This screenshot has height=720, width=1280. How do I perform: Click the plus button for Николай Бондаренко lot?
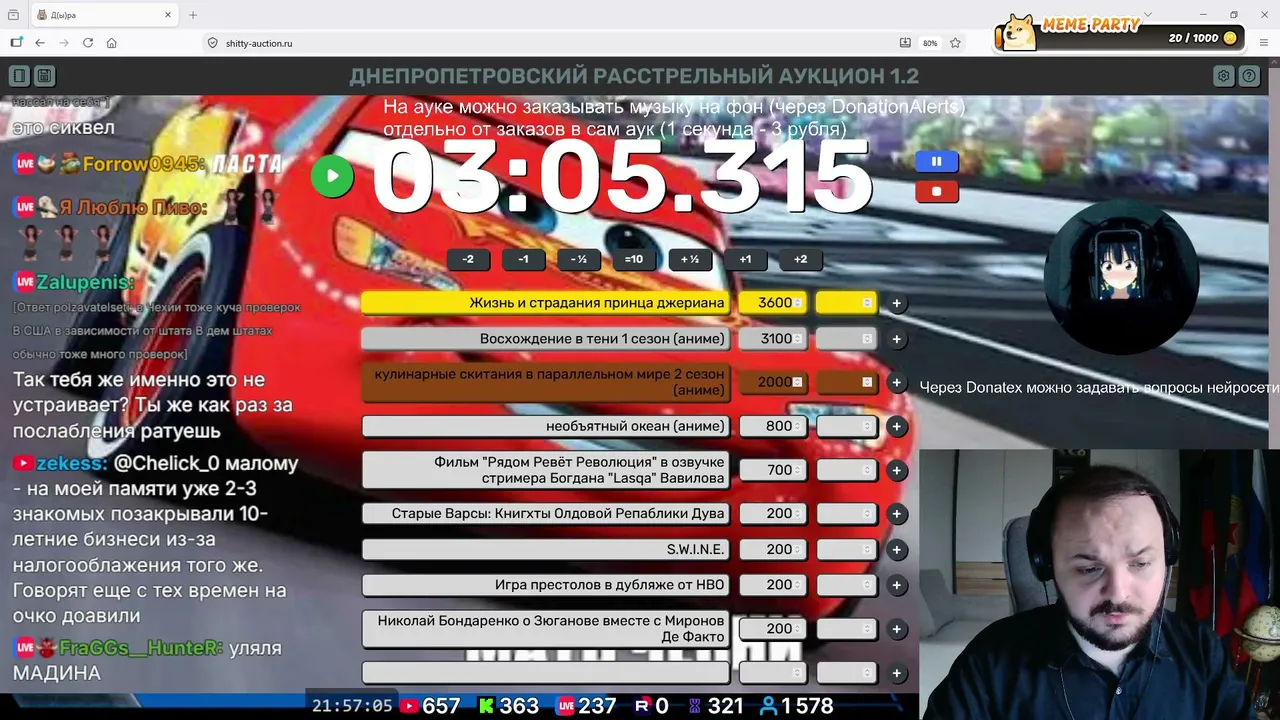[x=896, y=629]
